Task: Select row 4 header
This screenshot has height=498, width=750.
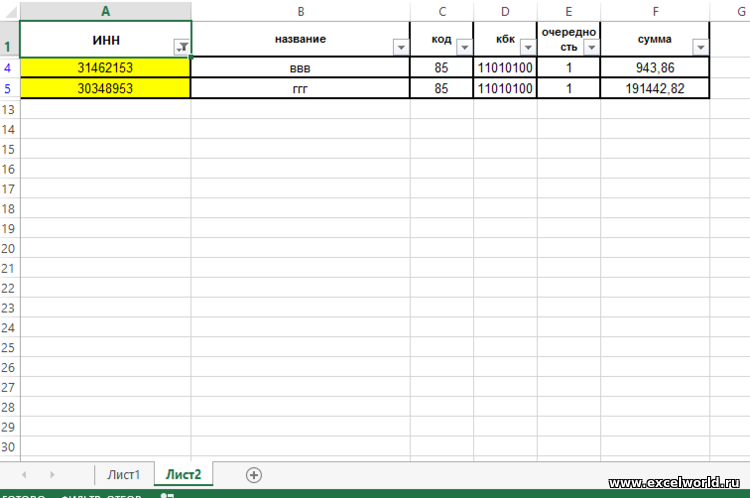Action: pyautogui.click(x=8, y=68)
